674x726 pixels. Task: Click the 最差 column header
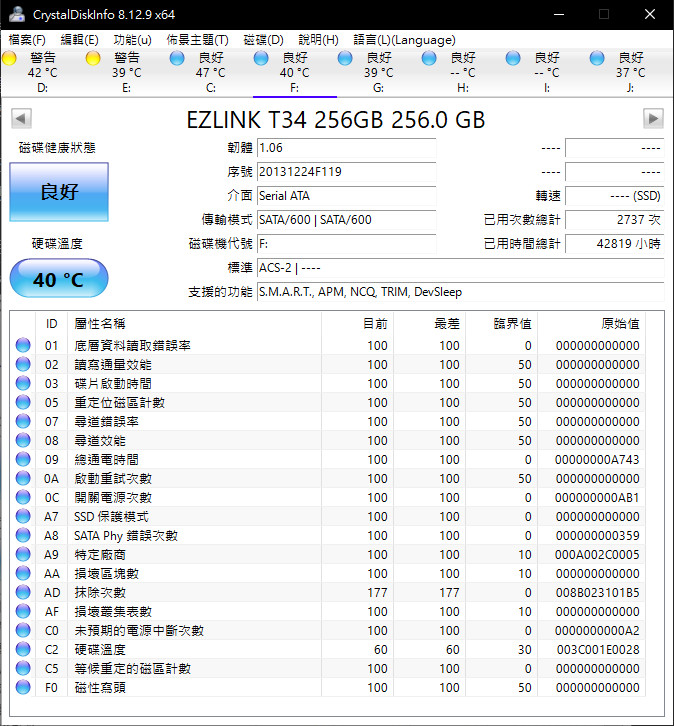click(429, 324)
